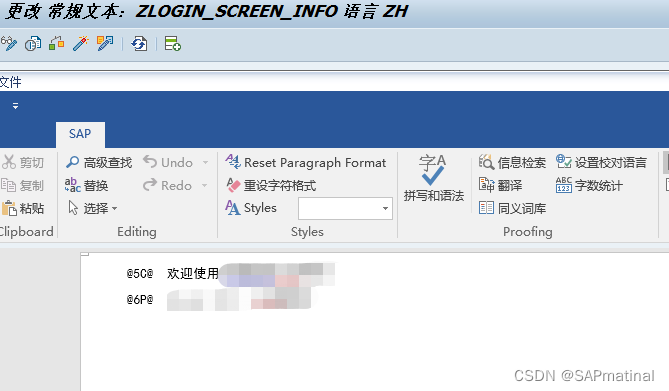The width and height of the screenshot is (669, 391).
Task: Click 信息检索 research icon
Action: tap(512, 163)
